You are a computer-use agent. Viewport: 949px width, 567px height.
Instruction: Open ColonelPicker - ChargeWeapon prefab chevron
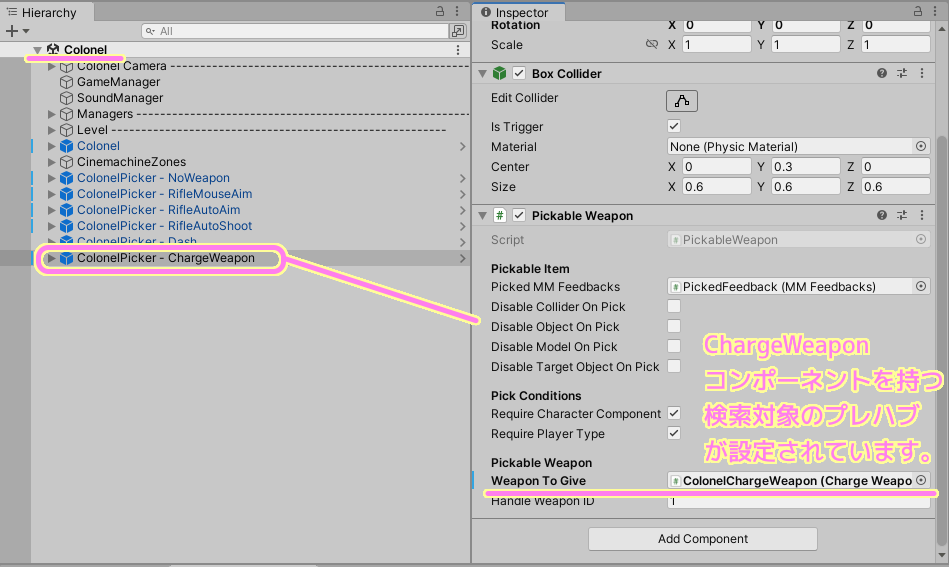tap(462, 258)
